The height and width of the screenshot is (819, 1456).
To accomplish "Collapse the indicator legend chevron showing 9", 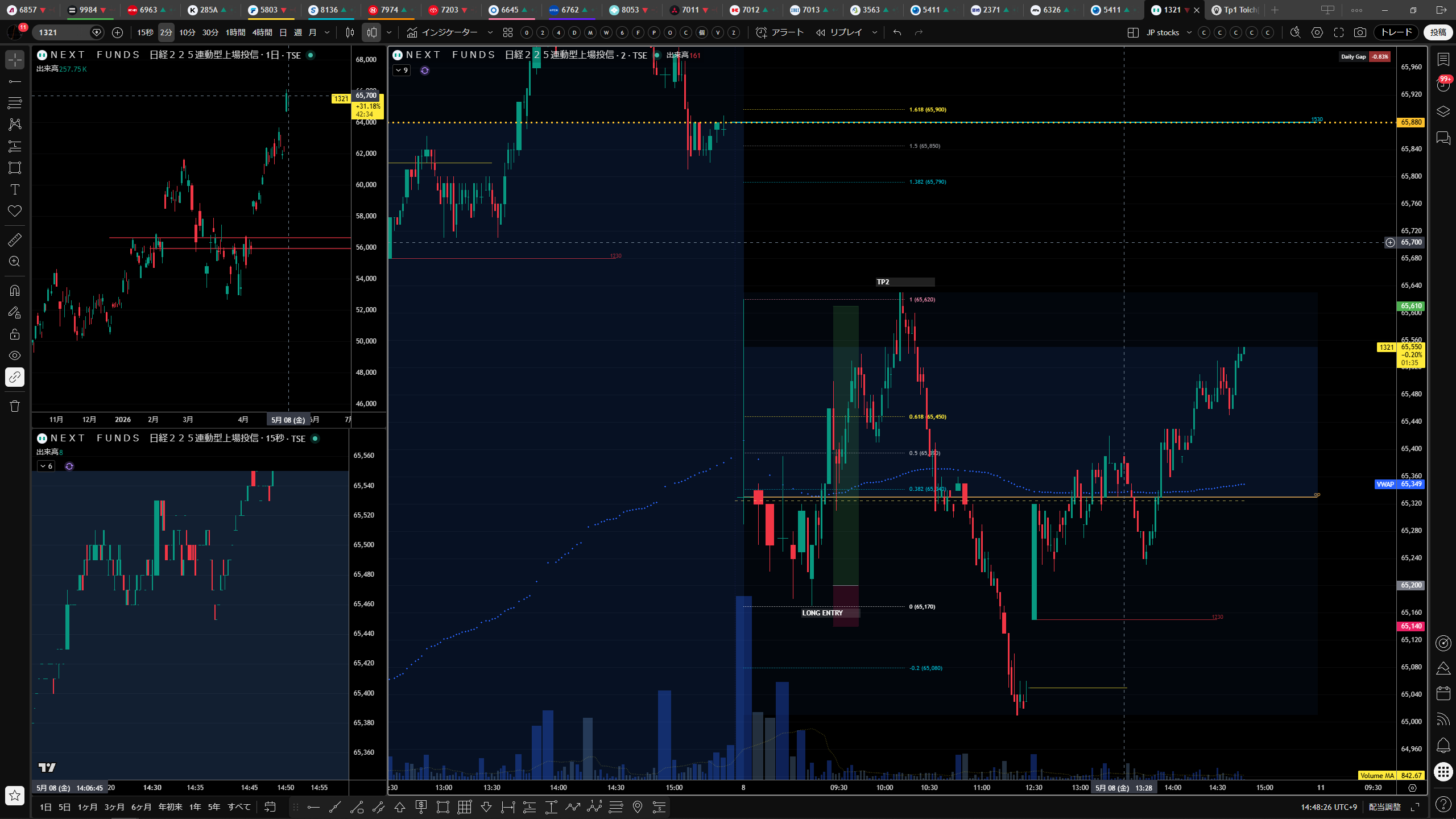I will click(402, 71).
